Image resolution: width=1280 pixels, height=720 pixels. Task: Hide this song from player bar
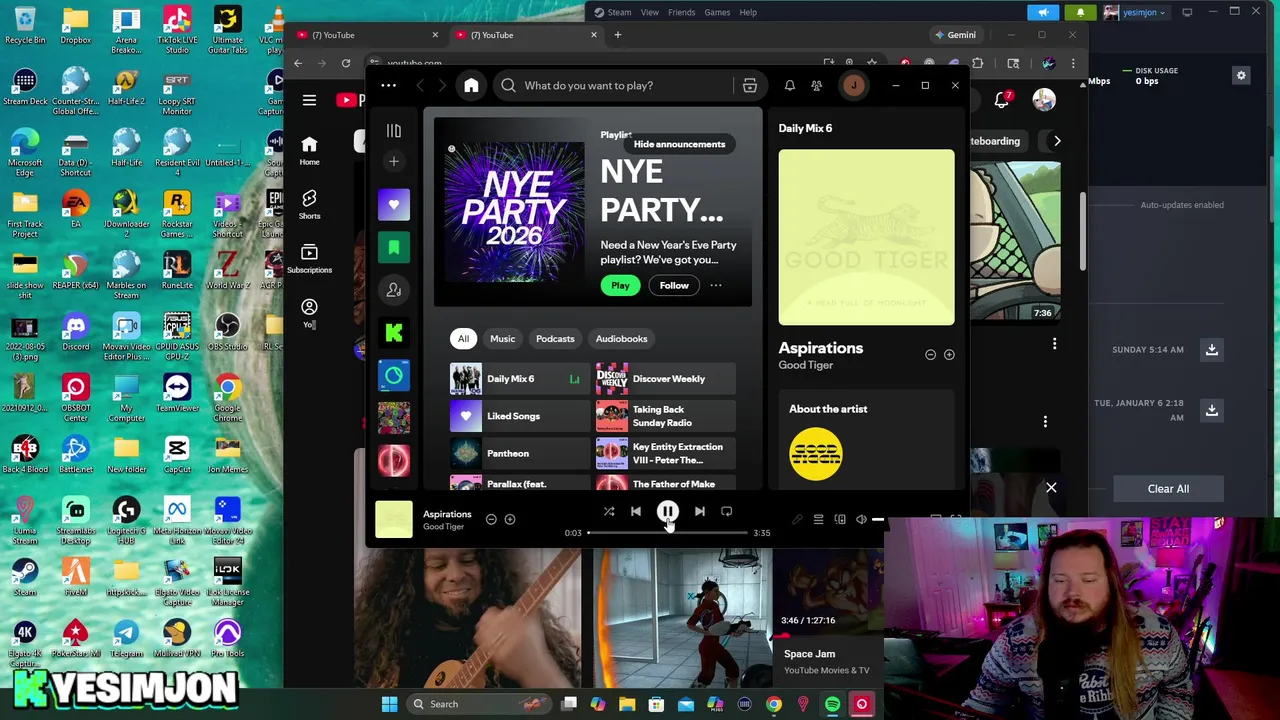pos(491,520)
